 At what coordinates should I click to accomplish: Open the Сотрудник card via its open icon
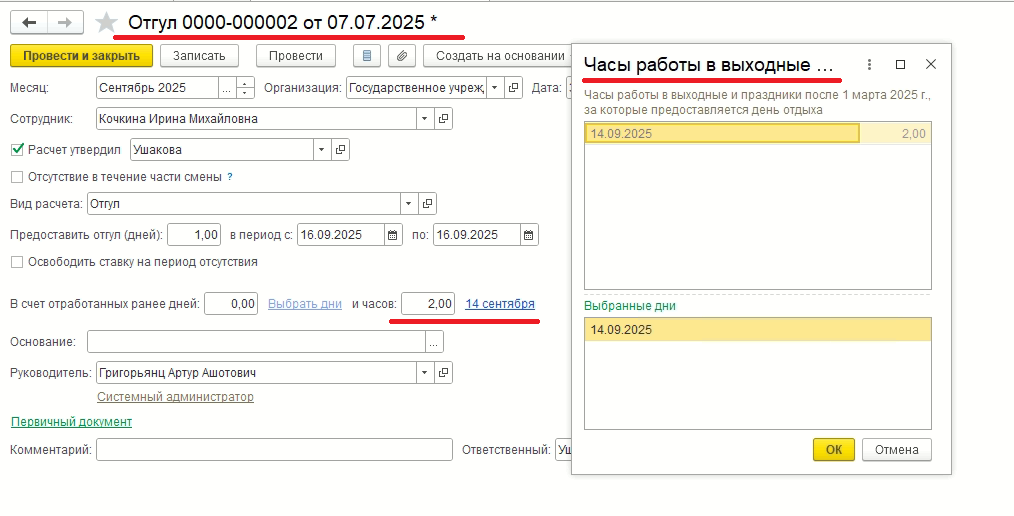[x=444, y=119]
